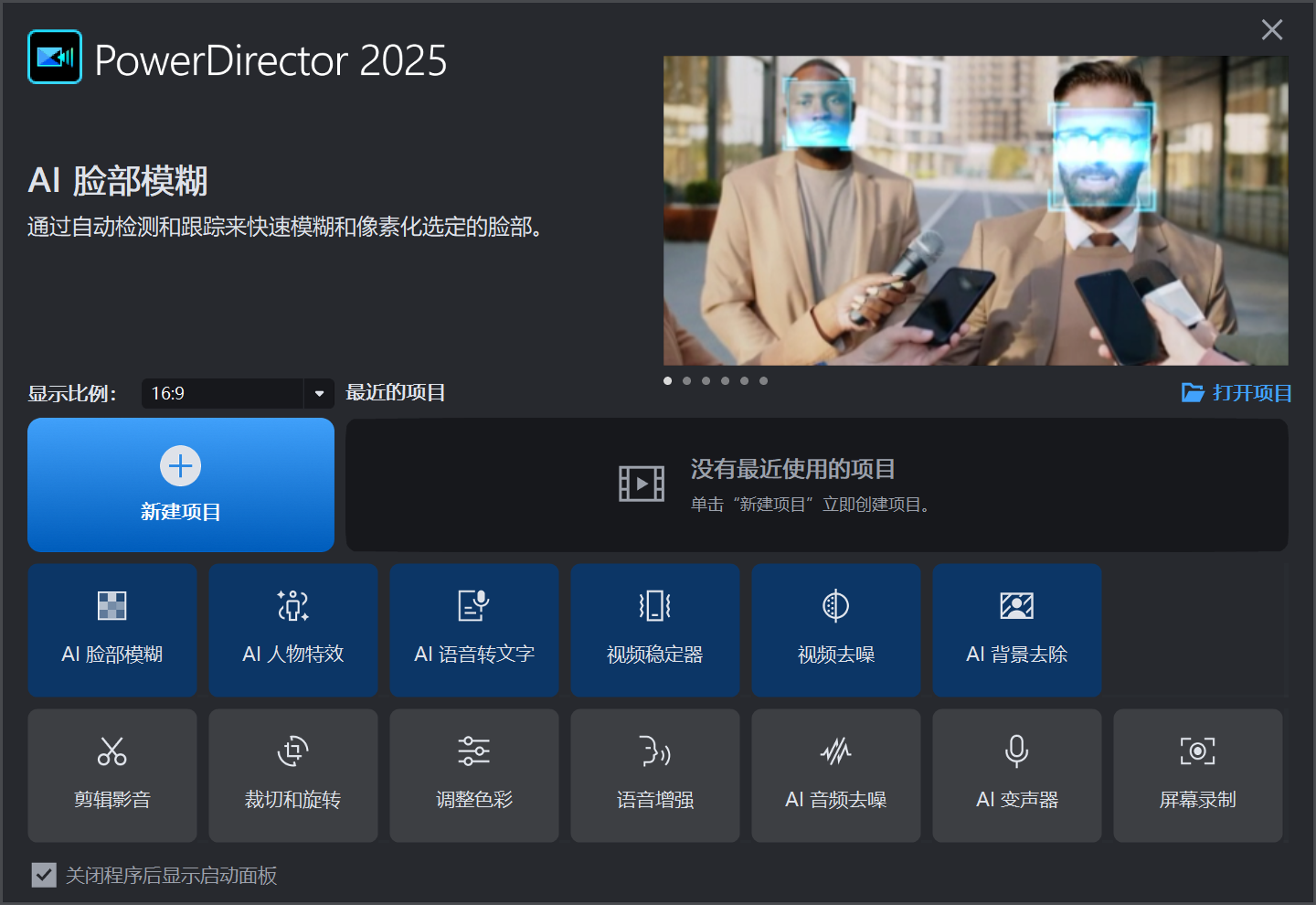Image resolution: width=1316 pixels, height=905 pixels.
Task: Open AI 语音转文字 speech-to-text tool
Action: [474, 630]
